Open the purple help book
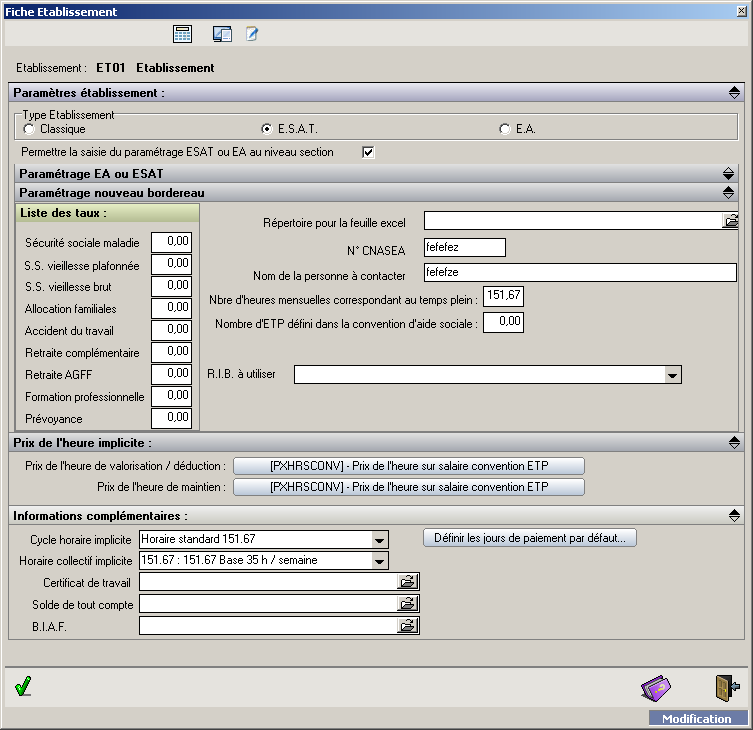This screenshot has height=730, width=753. [x=656, y=688]
